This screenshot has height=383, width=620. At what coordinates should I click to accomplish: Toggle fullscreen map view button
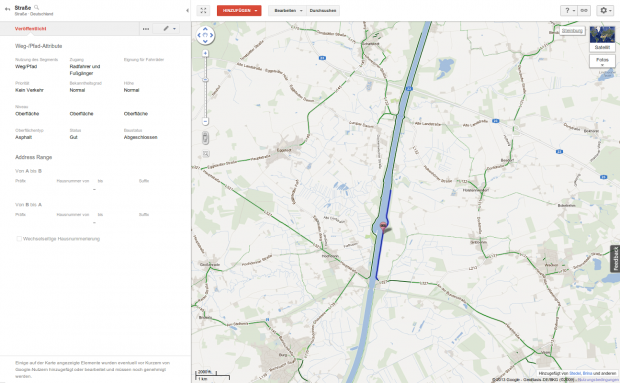click(x=203, y=11)
